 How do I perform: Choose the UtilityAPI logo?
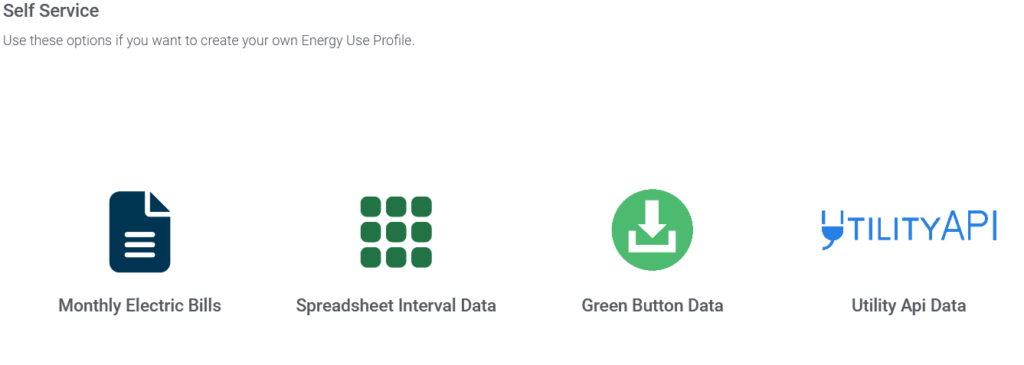(x=908, y=229)
